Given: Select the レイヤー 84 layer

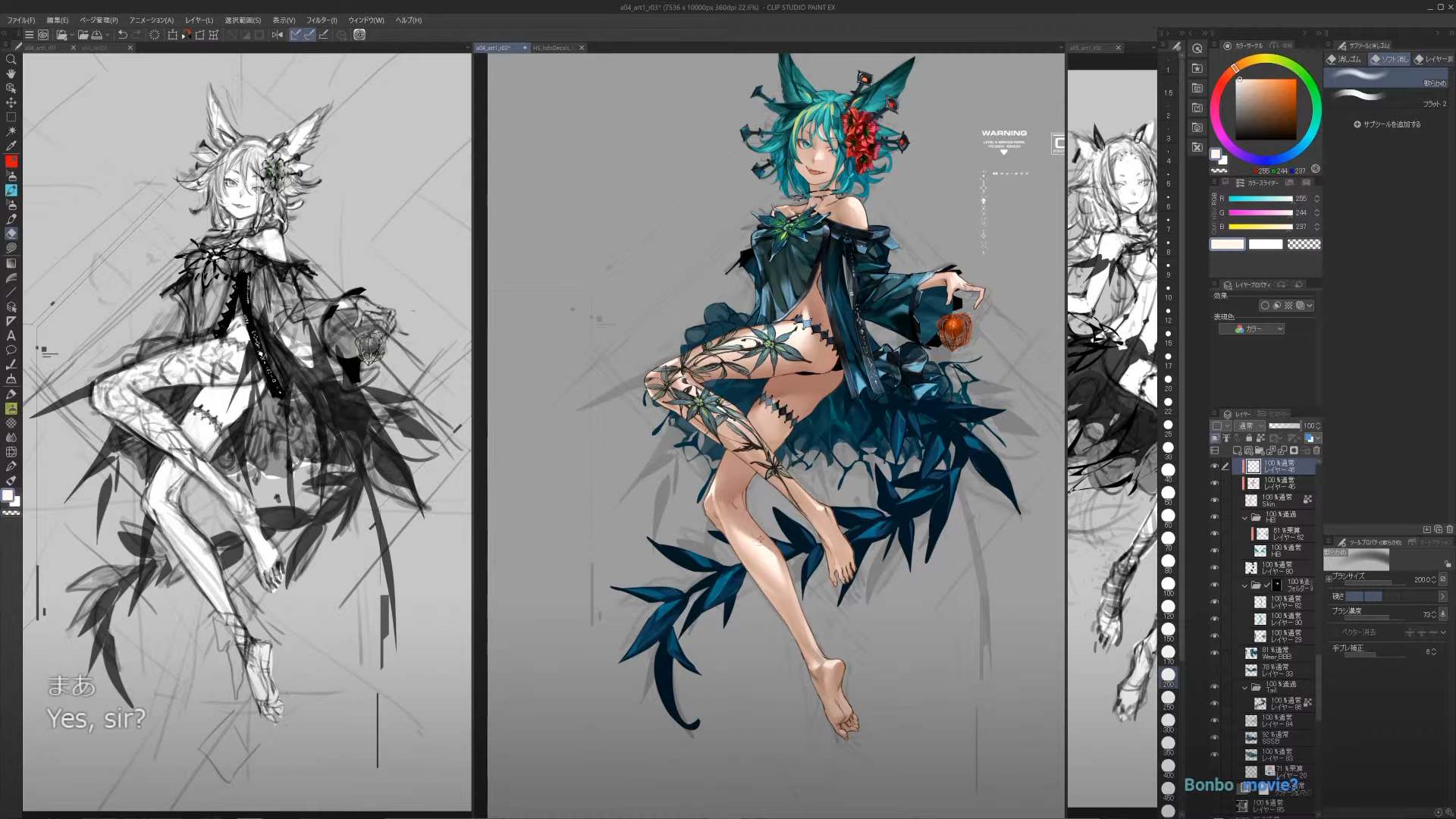Looking at the screenshot, I should click(x=1277, y=721).
